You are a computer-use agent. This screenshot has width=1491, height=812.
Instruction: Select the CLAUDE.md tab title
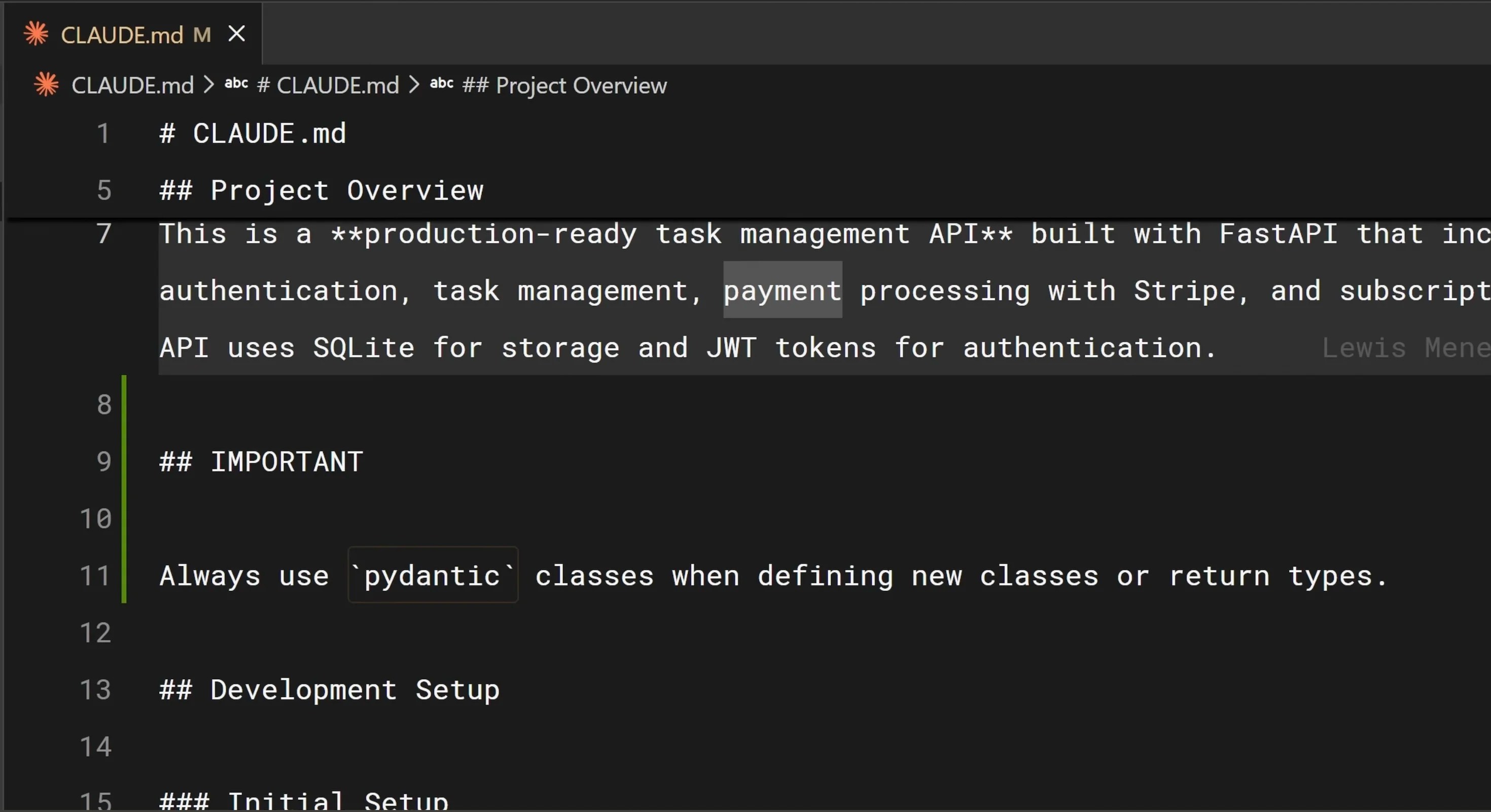click(122, 35)
